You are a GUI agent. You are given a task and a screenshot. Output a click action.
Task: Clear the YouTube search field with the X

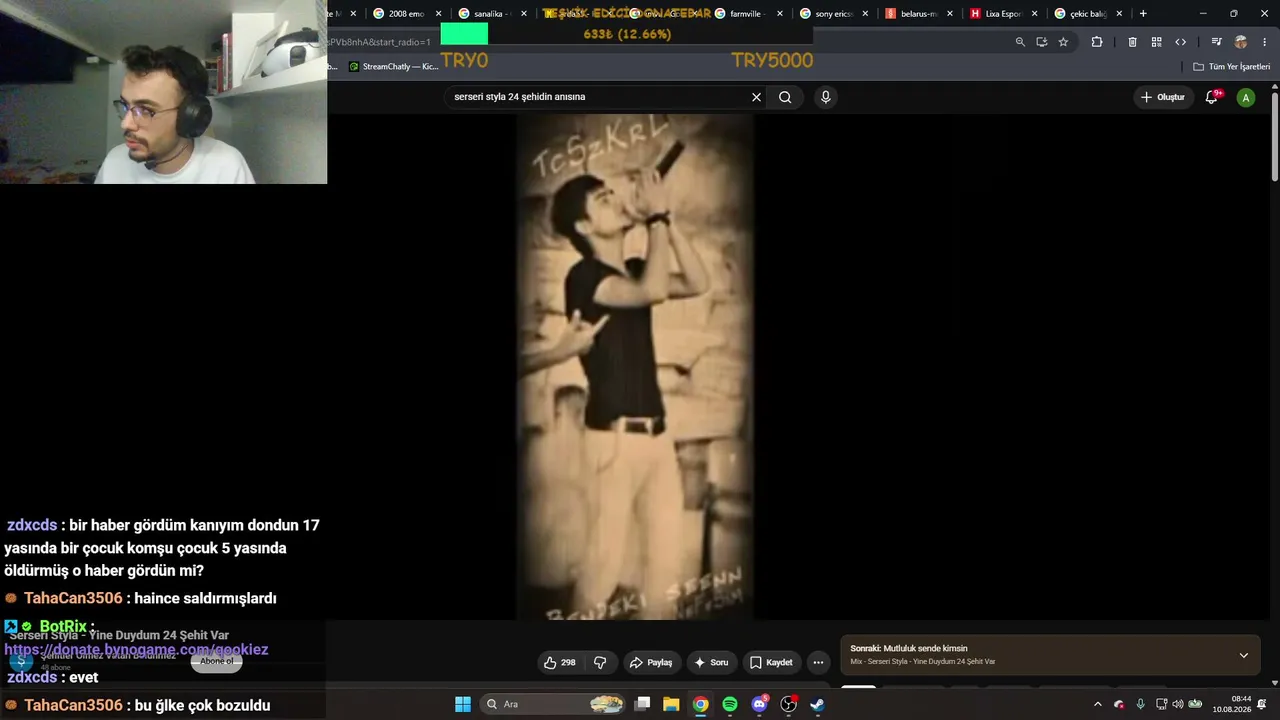coord(756,97)
